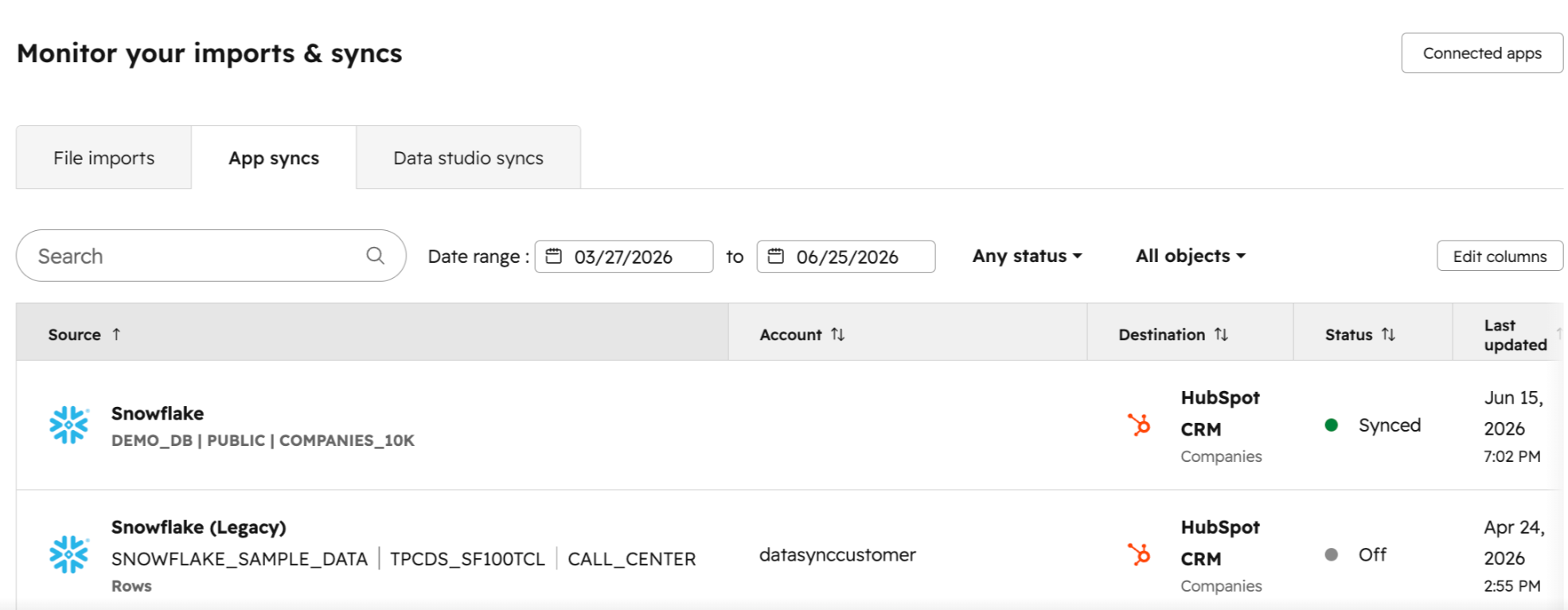Open the Any status dropdown
Screen dimensions: 1568x610
(1028, 256)
